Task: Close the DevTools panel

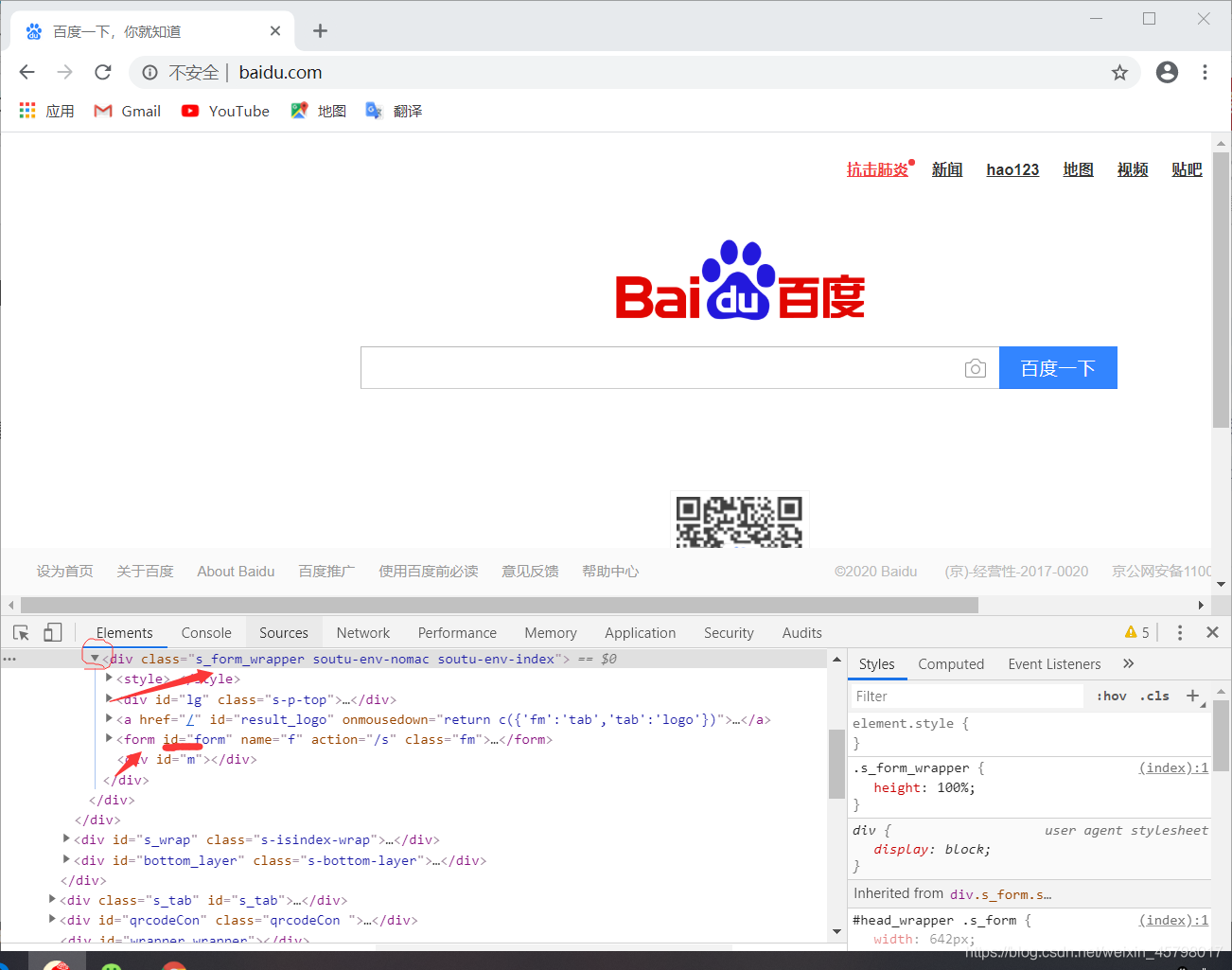Action: pos(1212,632)
